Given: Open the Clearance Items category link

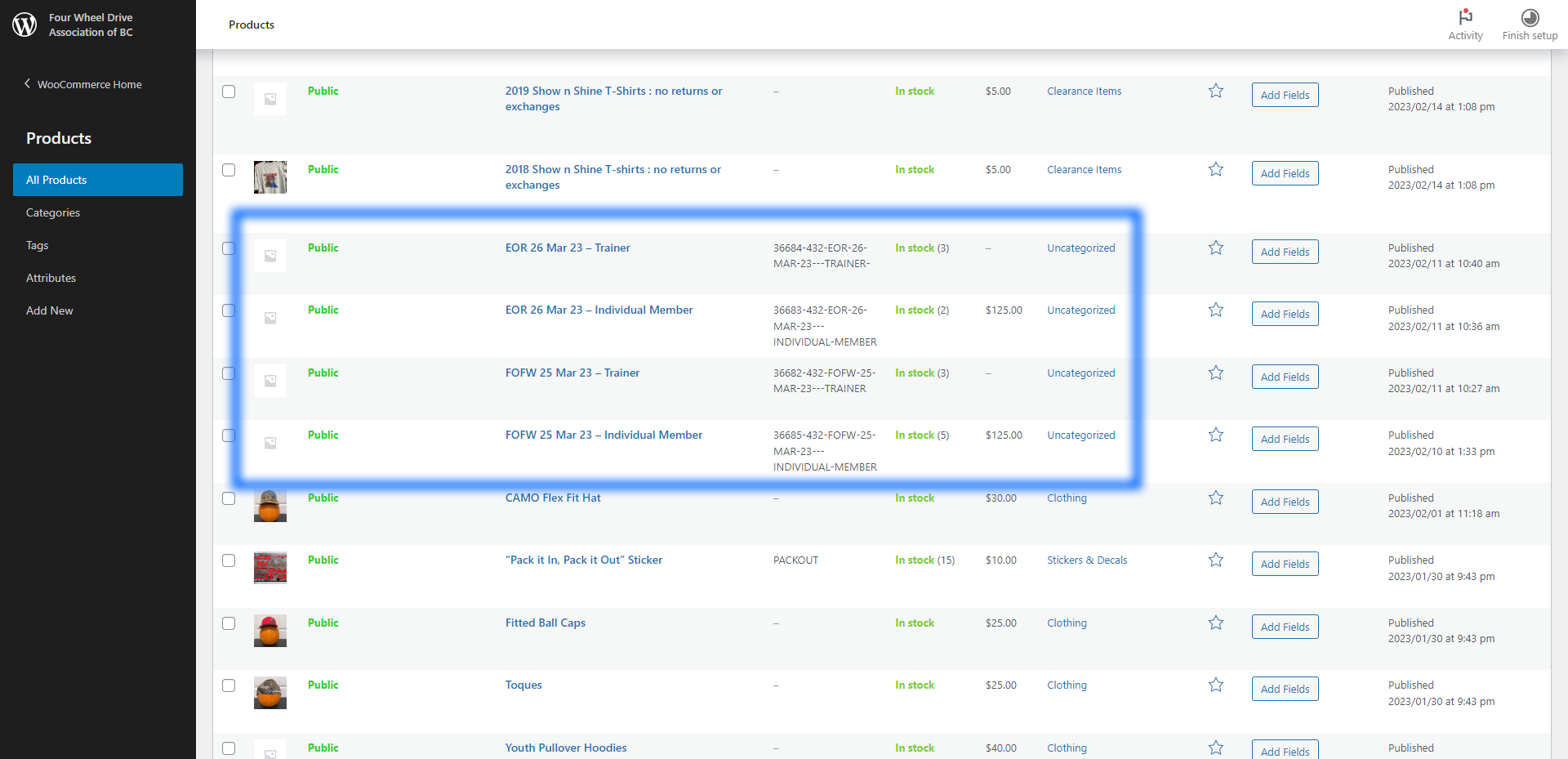Looking at the screenshot, I should pos(1084,91).
